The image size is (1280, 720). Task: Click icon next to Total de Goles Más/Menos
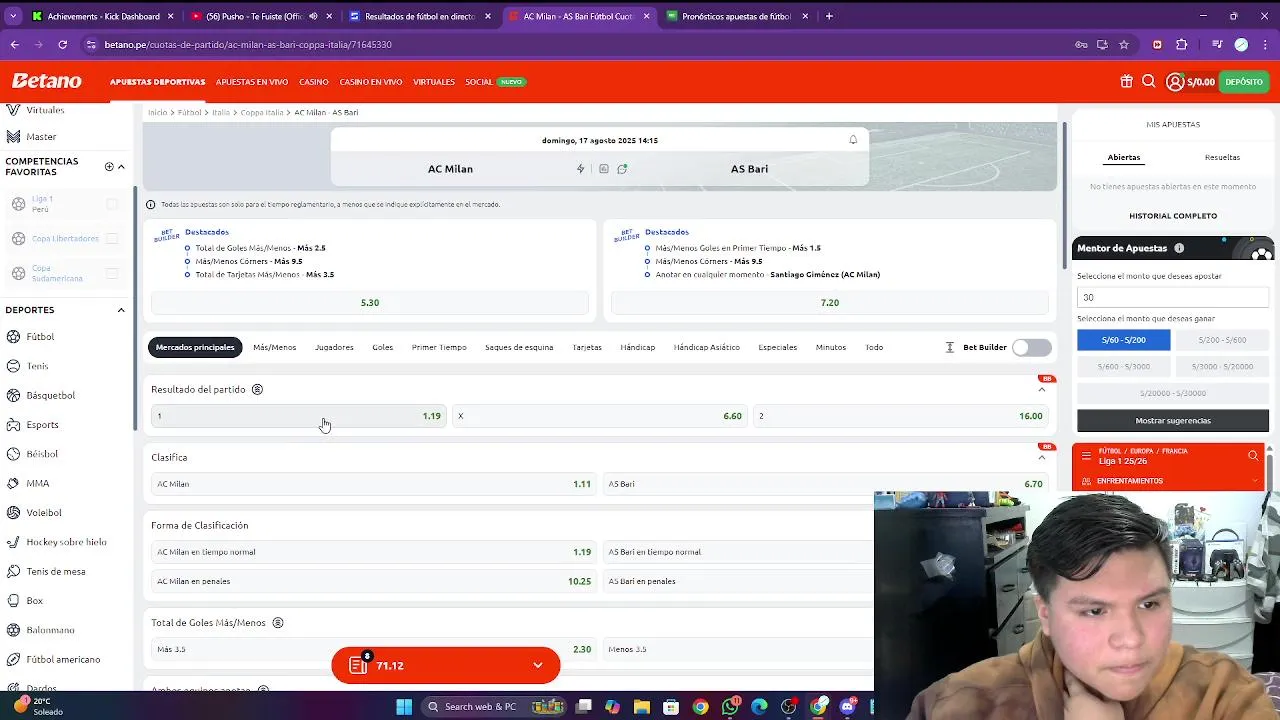278,622
